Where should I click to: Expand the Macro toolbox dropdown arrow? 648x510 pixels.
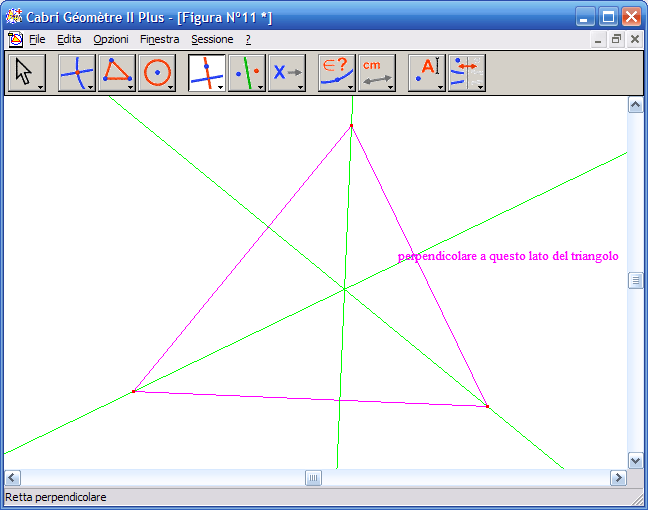coord(300,87)
